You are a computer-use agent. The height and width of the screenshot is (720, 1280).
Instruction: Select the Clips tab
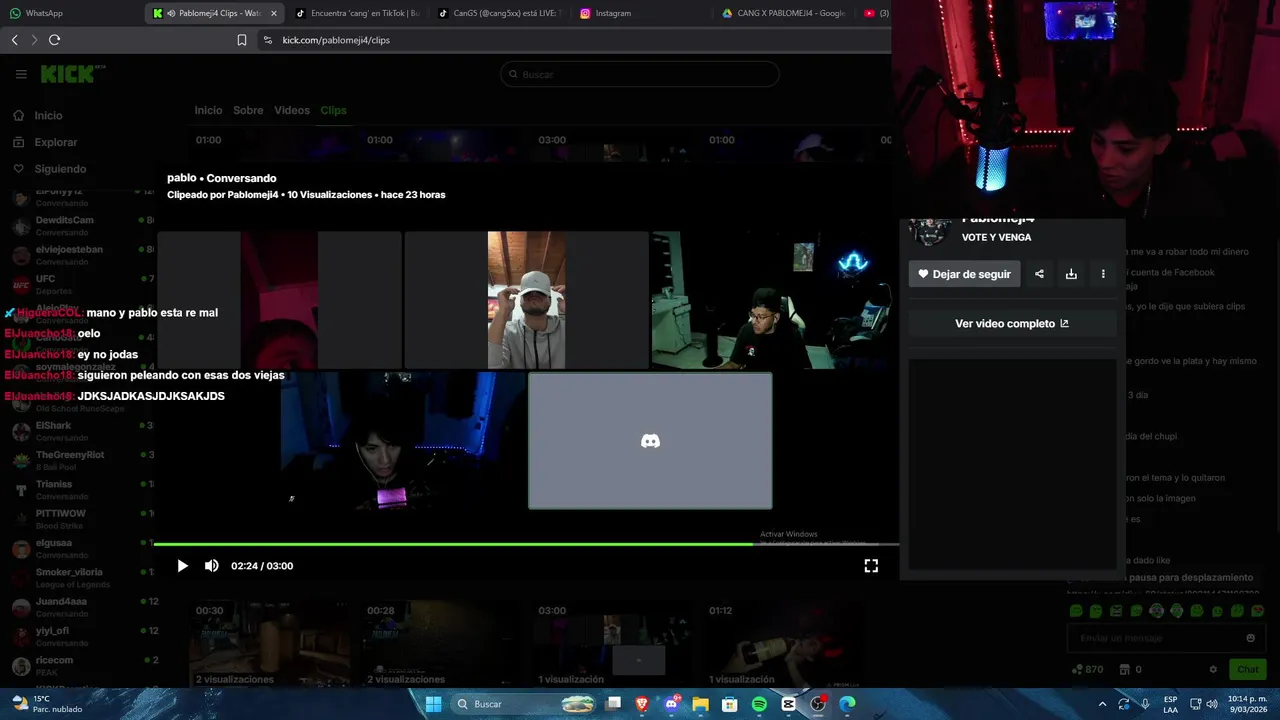[x=333, y=110]
